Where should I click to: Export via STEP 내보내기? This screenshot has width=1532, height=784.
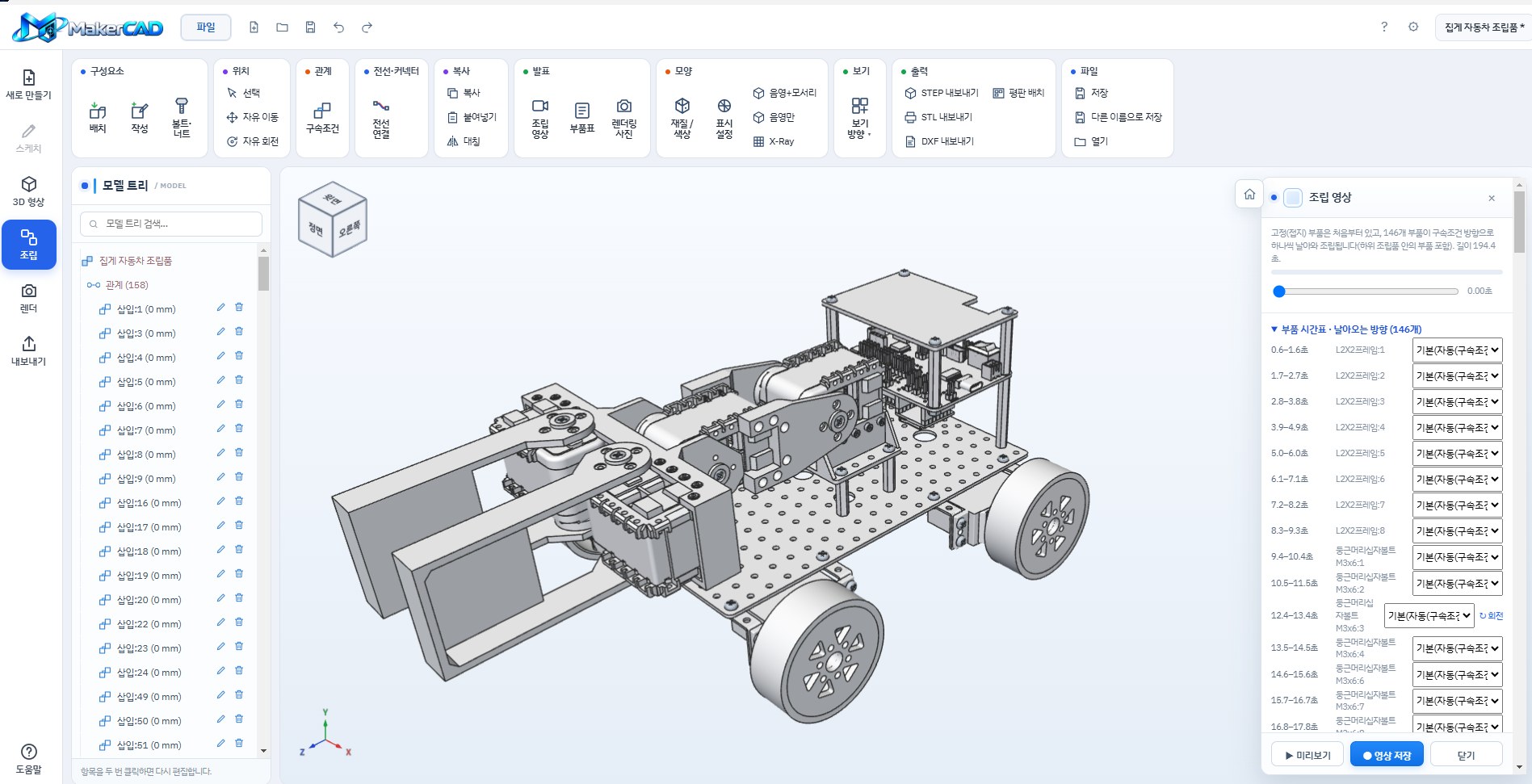tap(942, 93)
